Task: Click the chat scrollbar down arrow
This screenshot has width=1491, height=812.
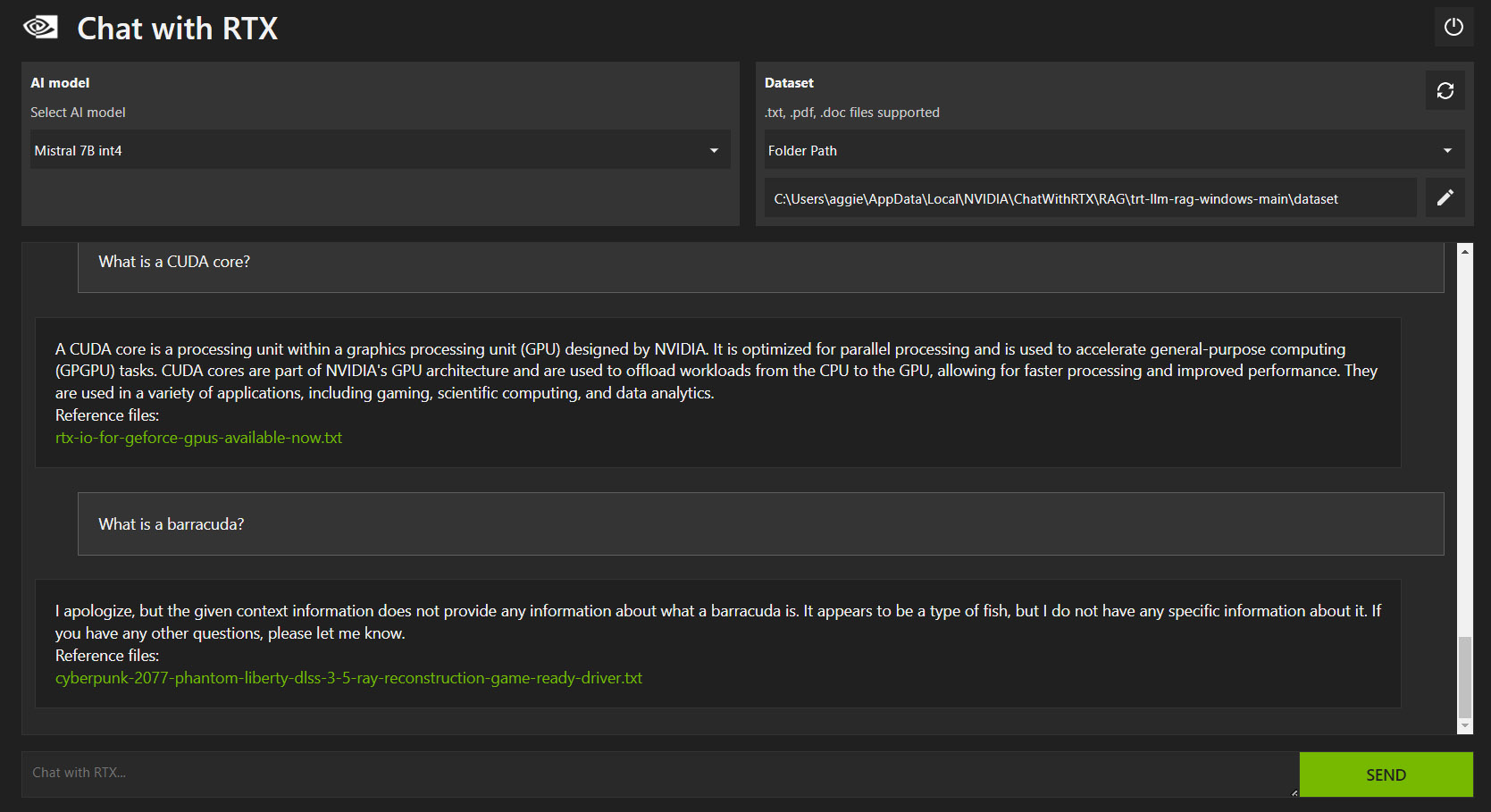Action: pyautogui.click(x=1465, y=726)
